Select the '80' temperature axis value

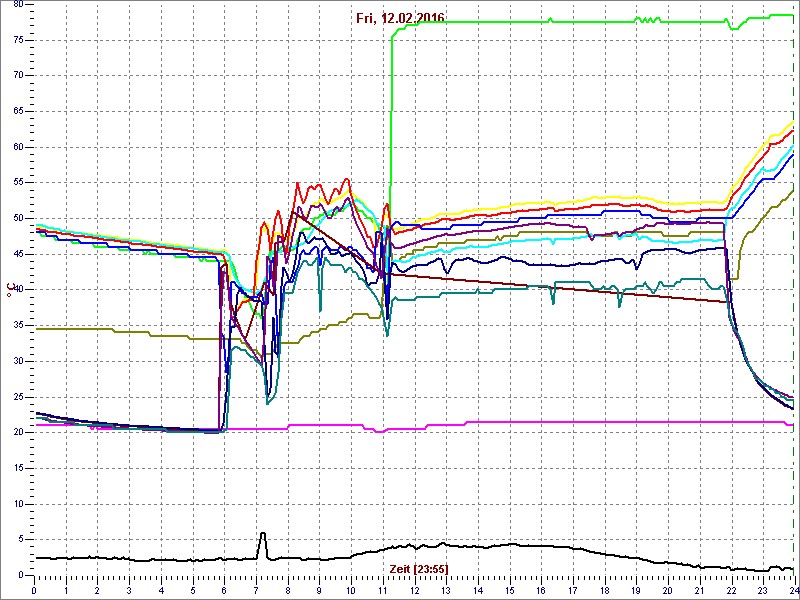click(x=18, y=4)
